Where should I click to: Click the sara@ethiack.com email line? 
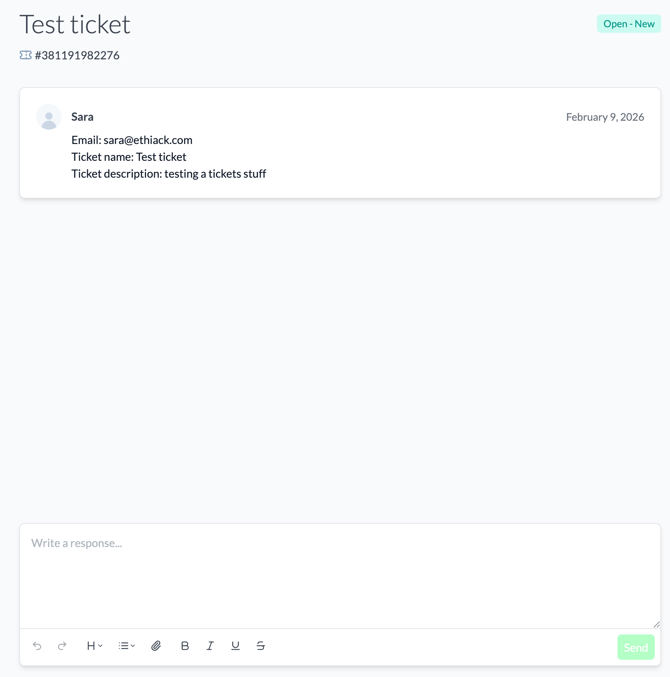click(x=131, y=140)
